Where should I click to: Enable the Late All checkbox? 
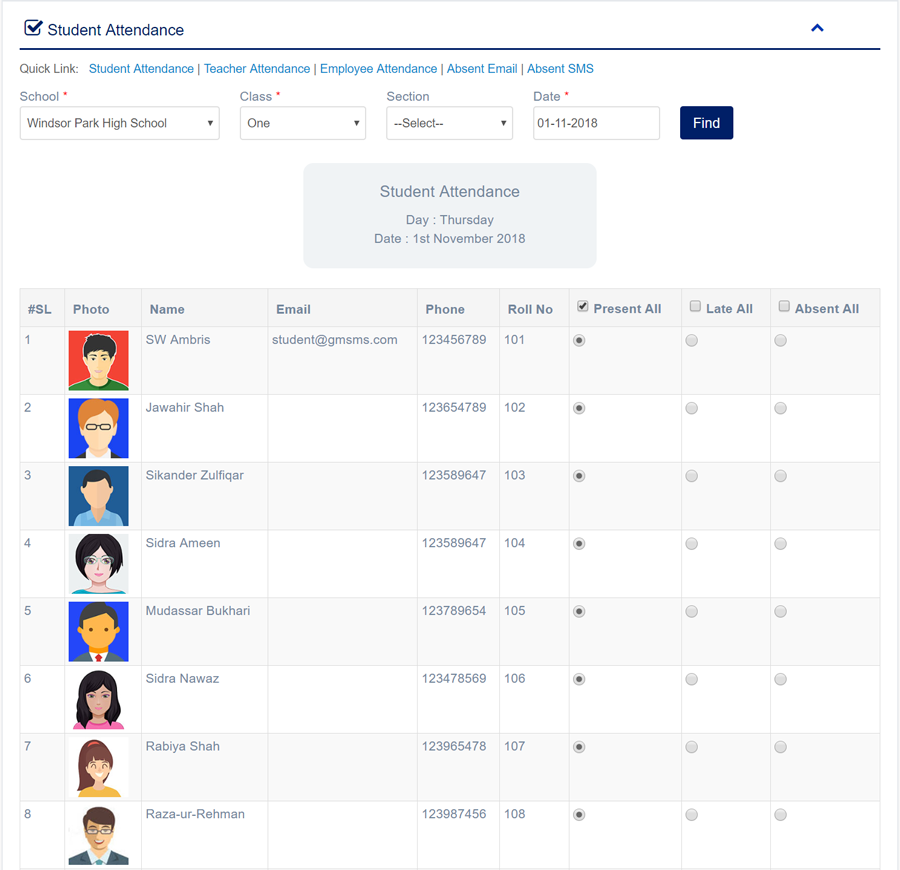click(696, 307)
